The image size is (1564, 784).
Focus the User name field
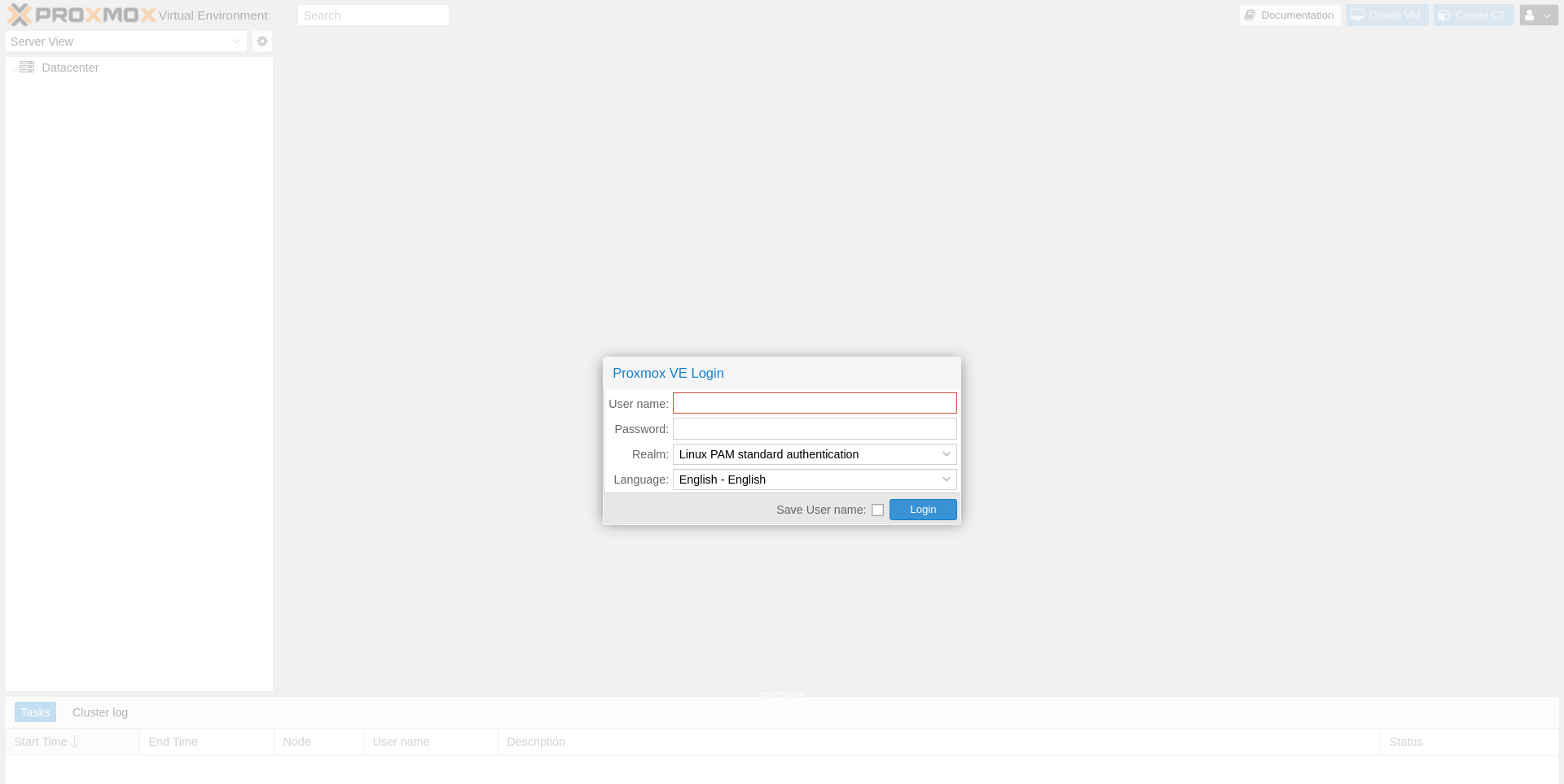tap(815, 404)
